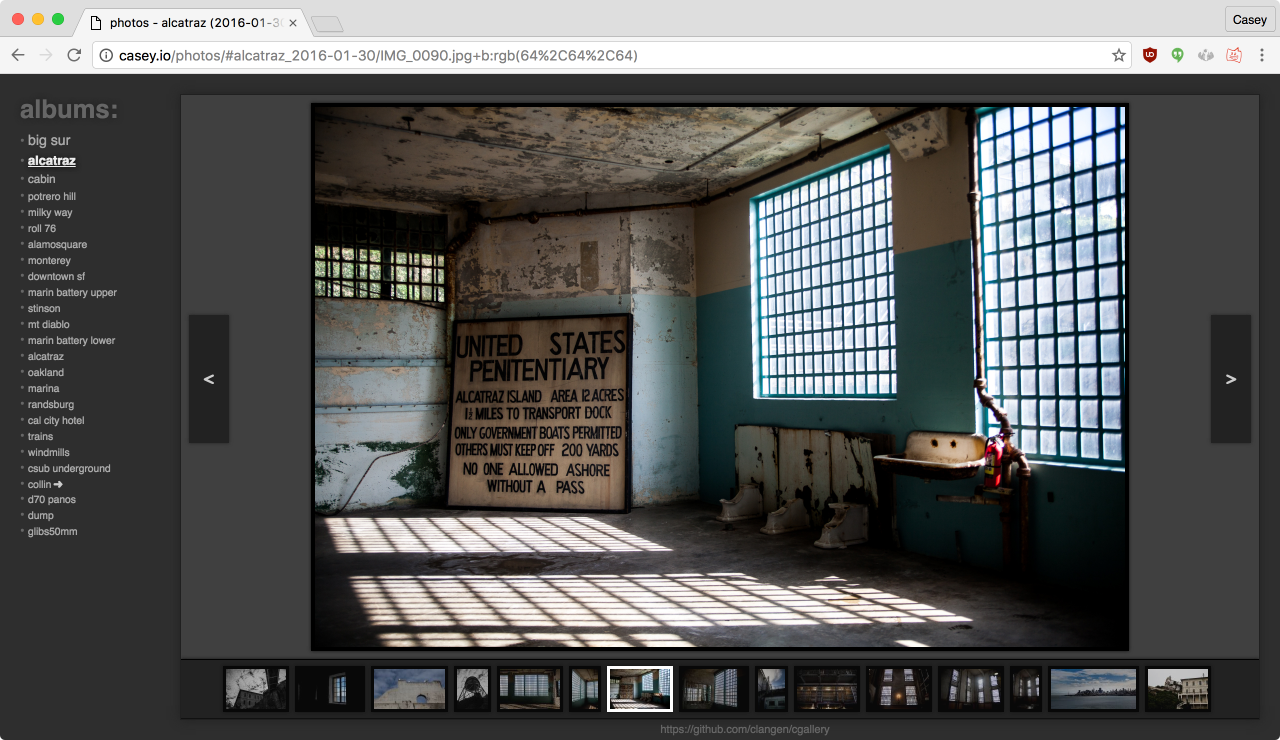
Task: Focus the casey.io URL address bar
Action: [x=612, y=56]
